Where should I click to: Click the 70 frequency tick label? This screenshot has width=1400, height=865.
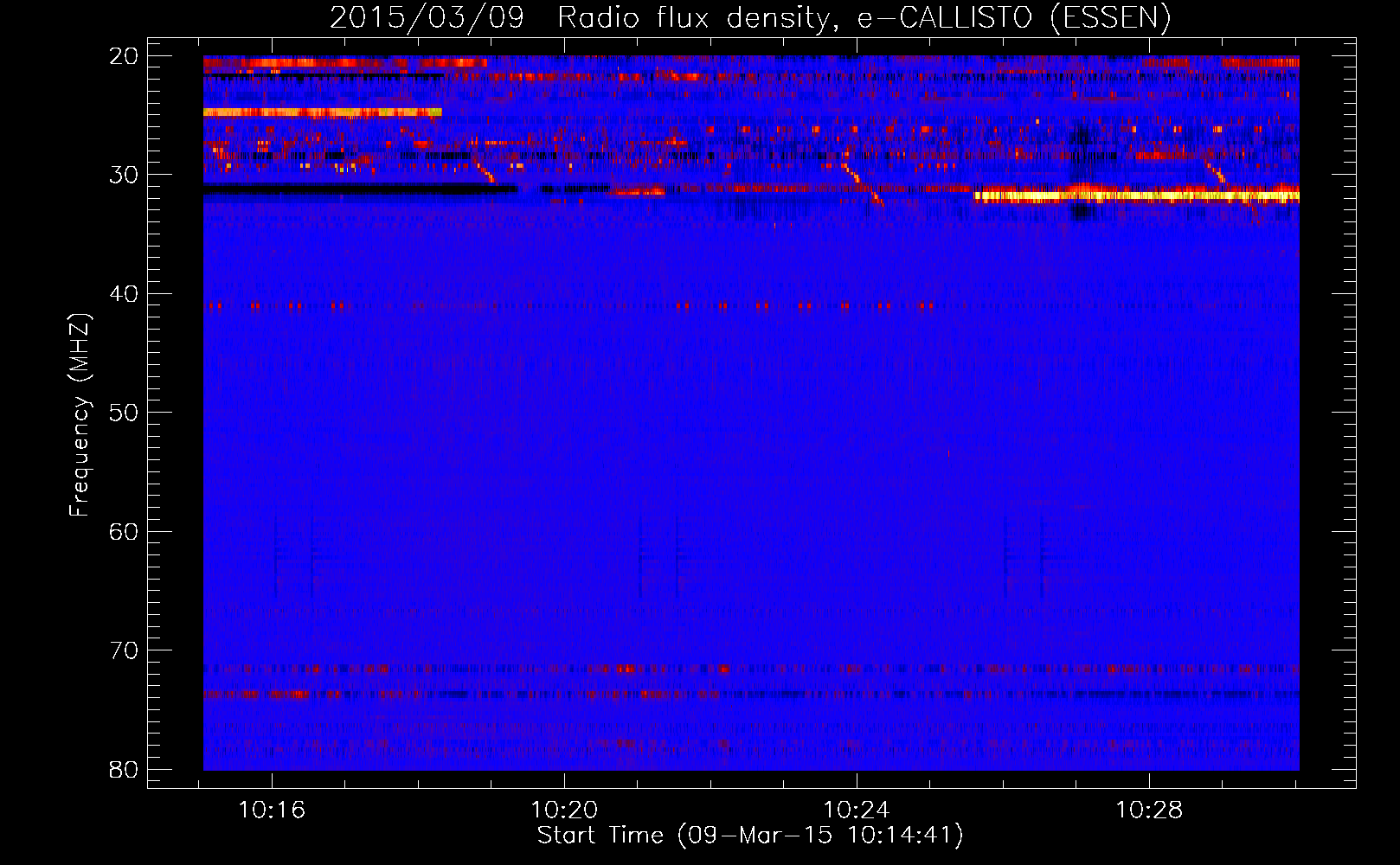click(x=124, y=650)
